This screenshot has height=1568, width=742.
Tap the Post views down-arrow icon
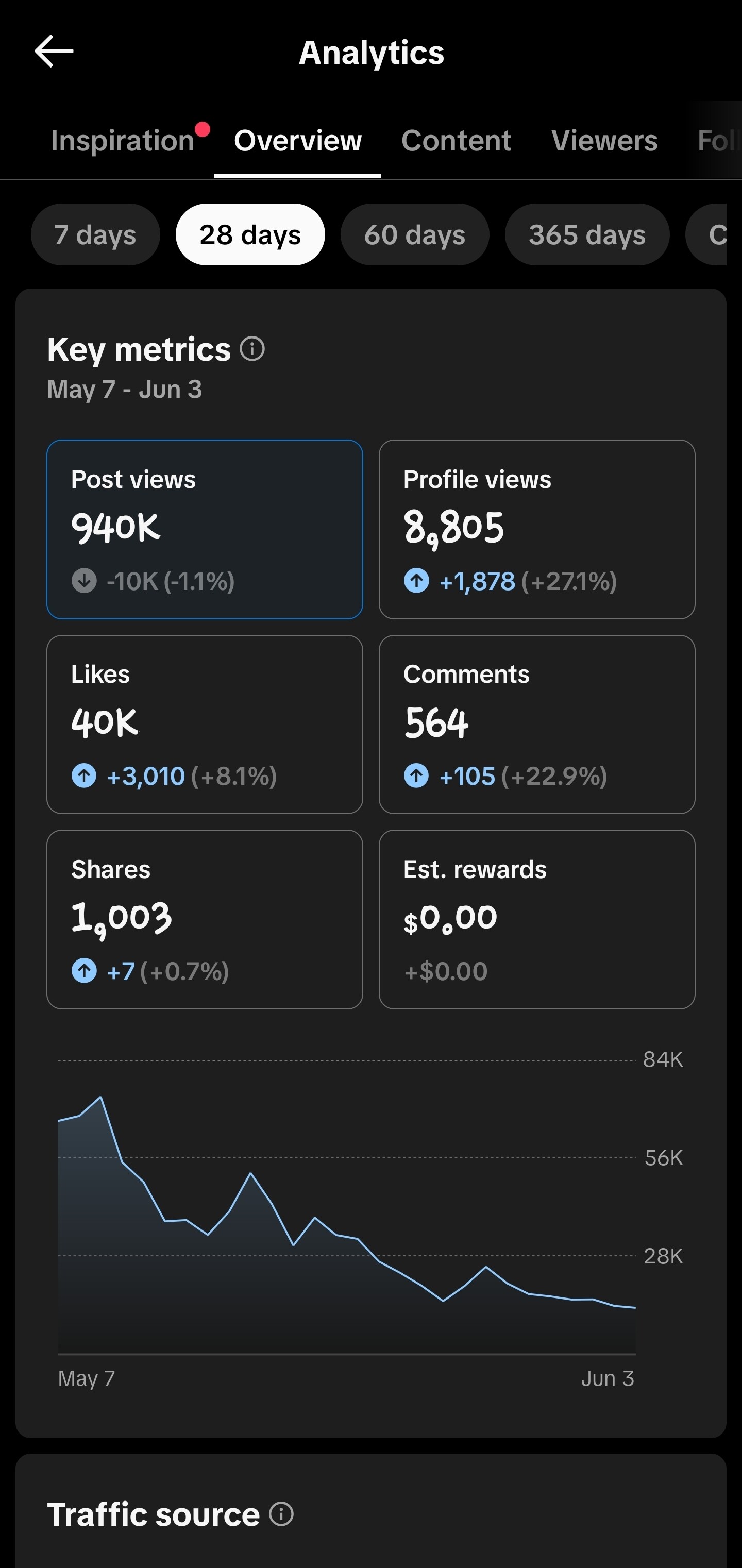tap(84, 581)
